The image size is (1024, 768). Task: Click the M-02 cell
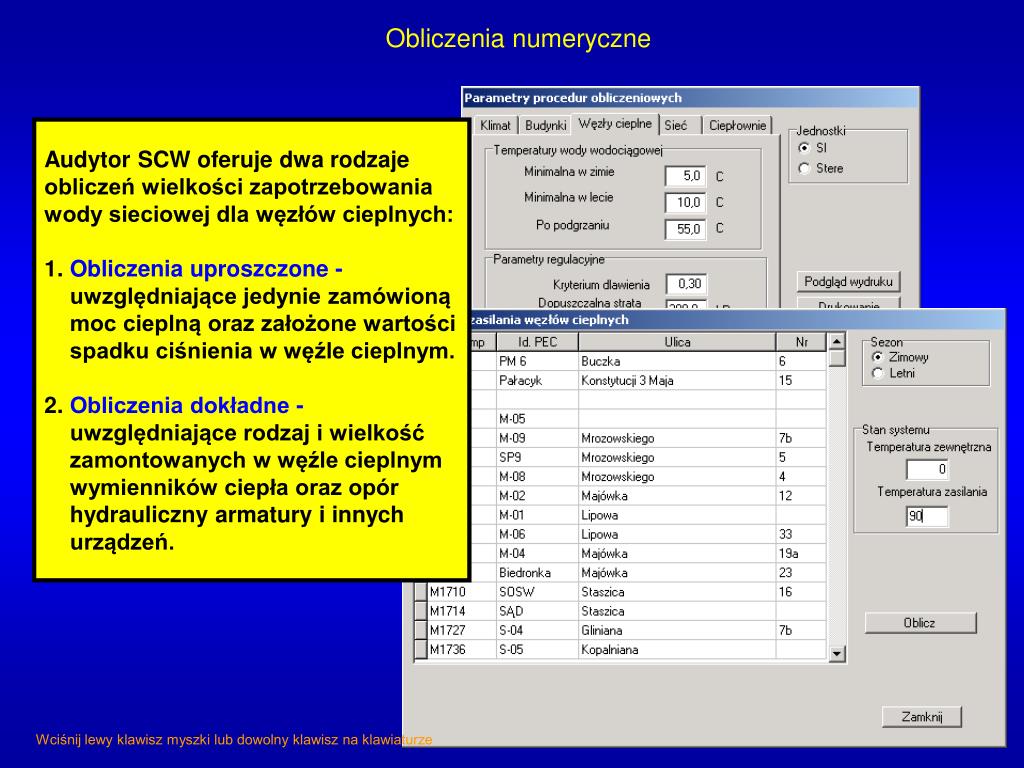point(537,496)
